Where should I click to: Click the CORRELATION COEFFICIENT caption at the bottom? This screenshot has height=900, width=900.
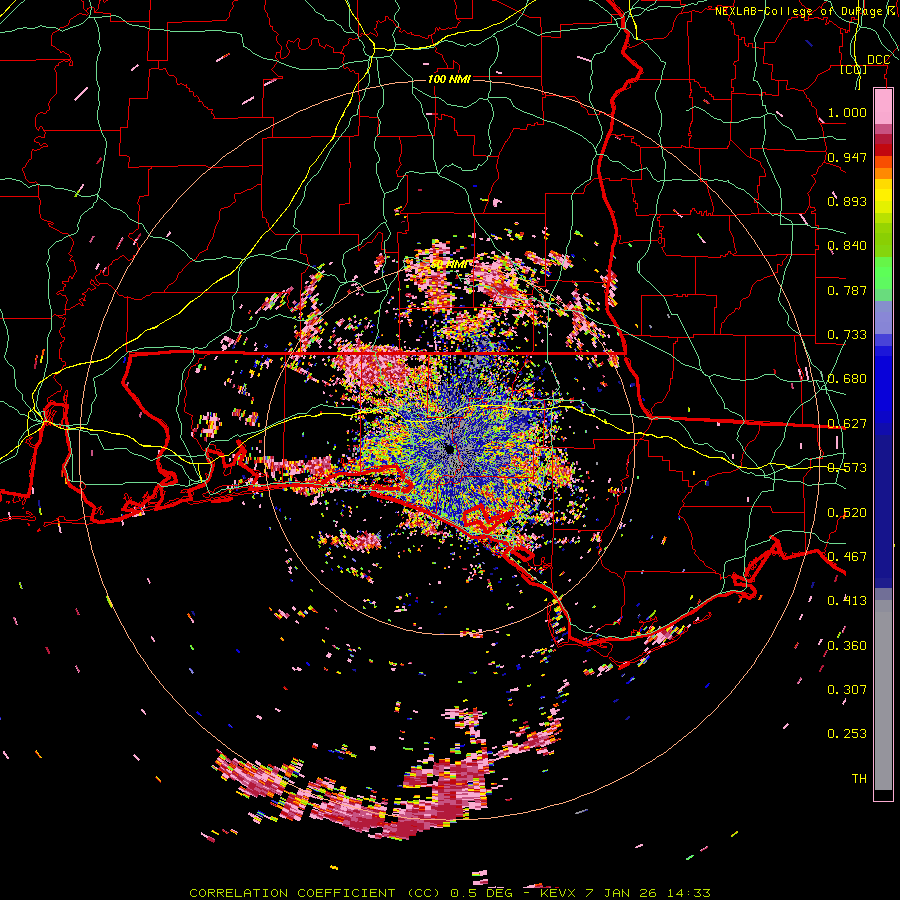pyautogui.click(x=450, y=893)
